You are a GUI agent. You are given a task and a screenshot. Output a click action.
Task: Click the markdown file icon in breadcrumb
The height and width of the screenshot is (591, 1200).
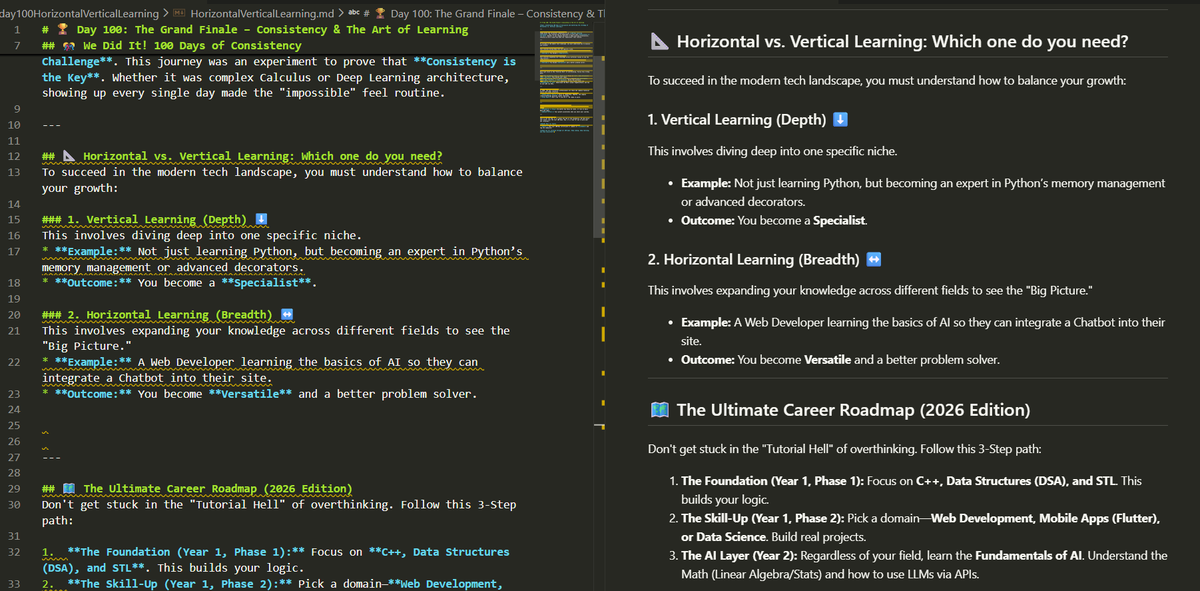tap(179, 14)
